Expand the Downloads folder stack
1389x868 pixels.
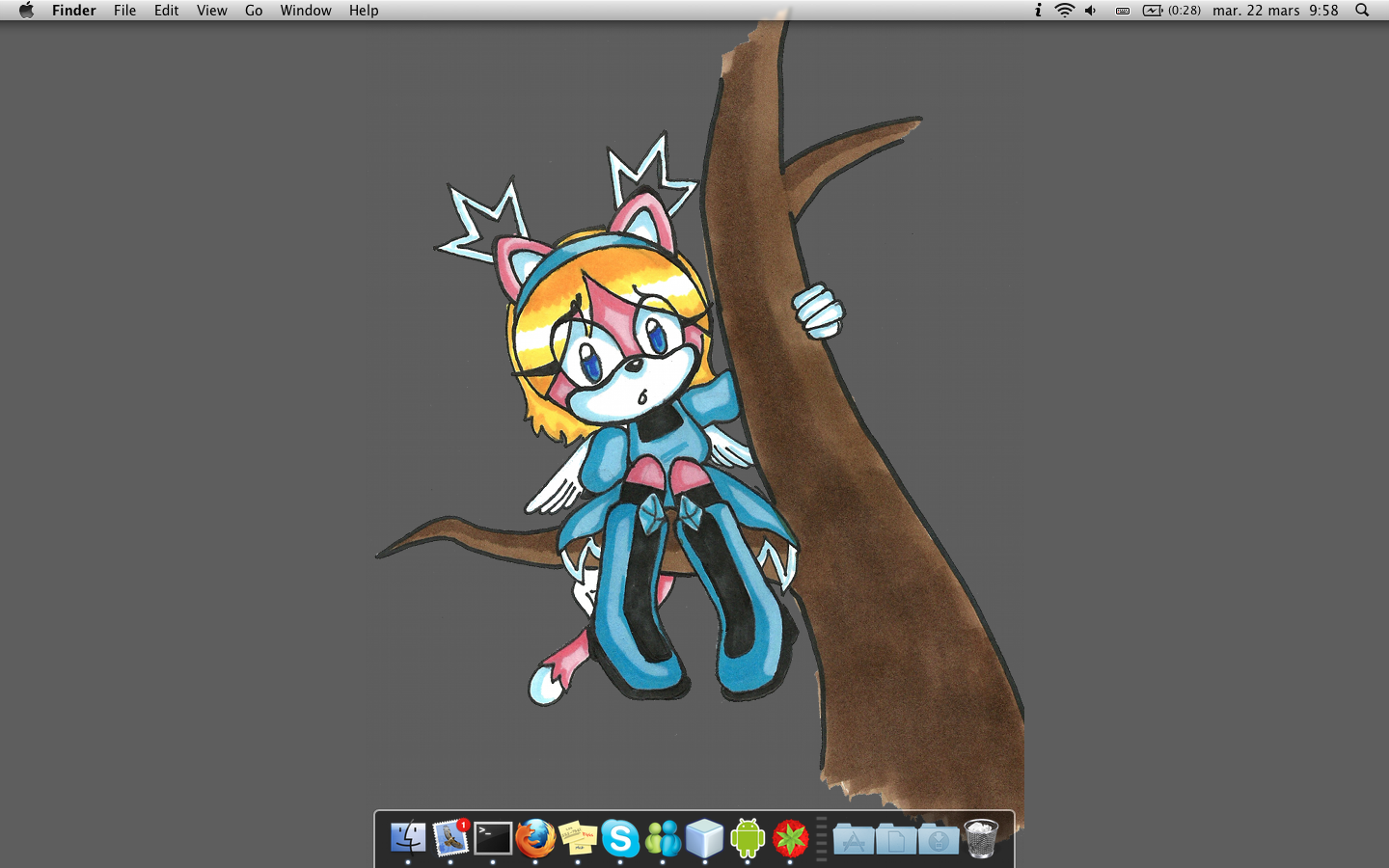point(939,839)
